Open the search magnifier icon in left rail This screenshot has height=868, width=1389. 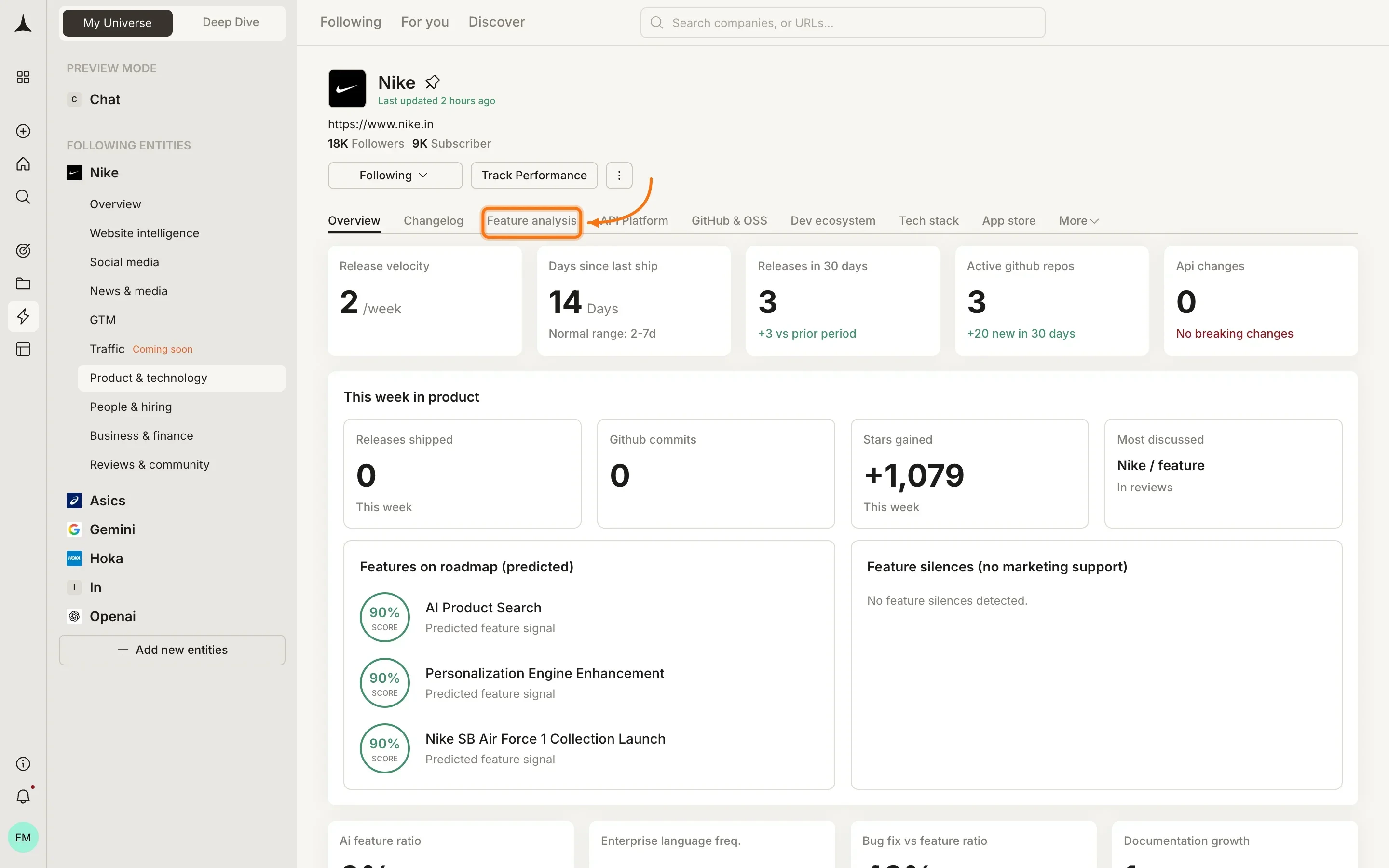[x=23, y=196]
